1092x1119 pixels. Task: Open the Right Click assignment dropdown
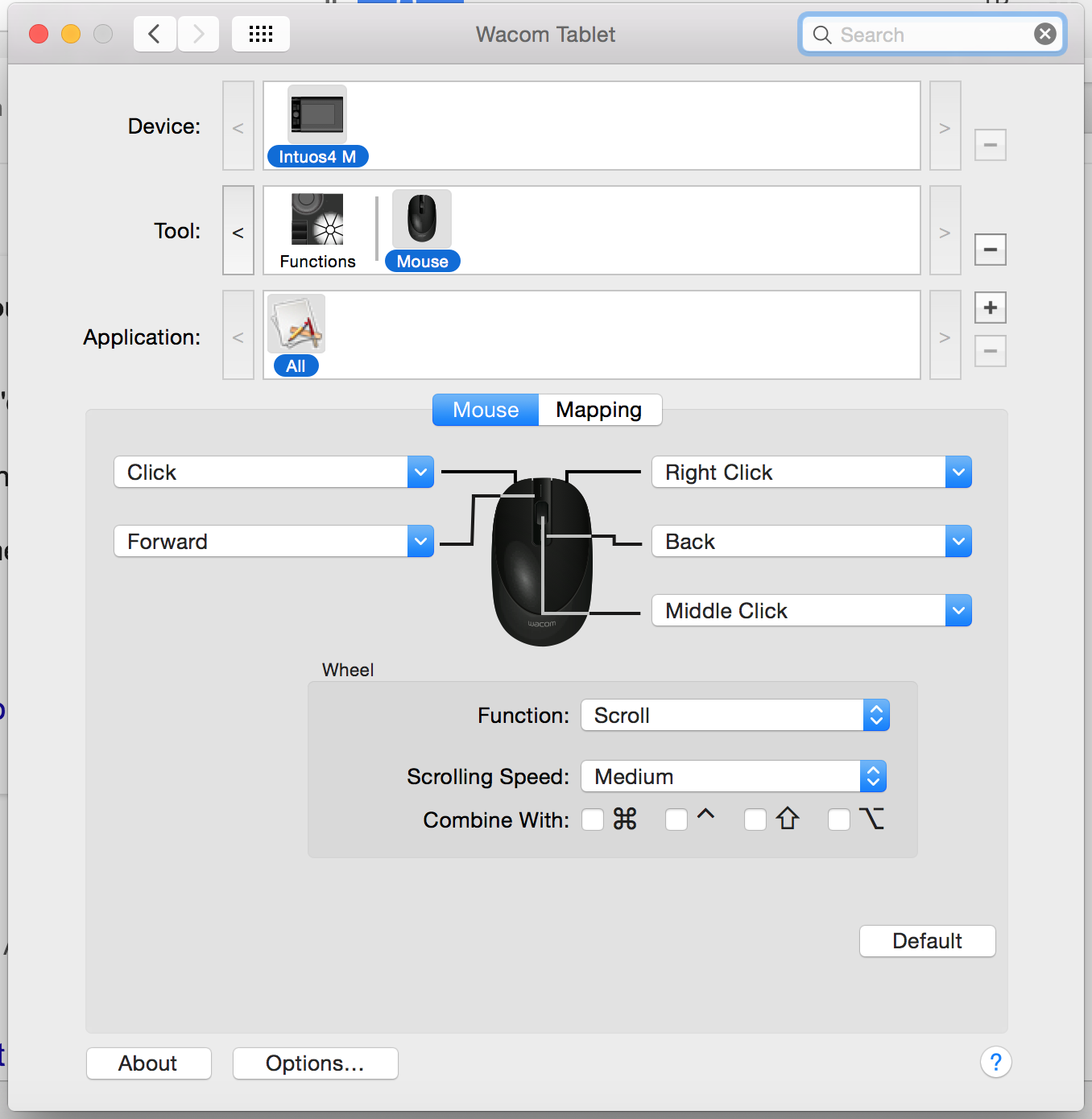tap(812, 473)
